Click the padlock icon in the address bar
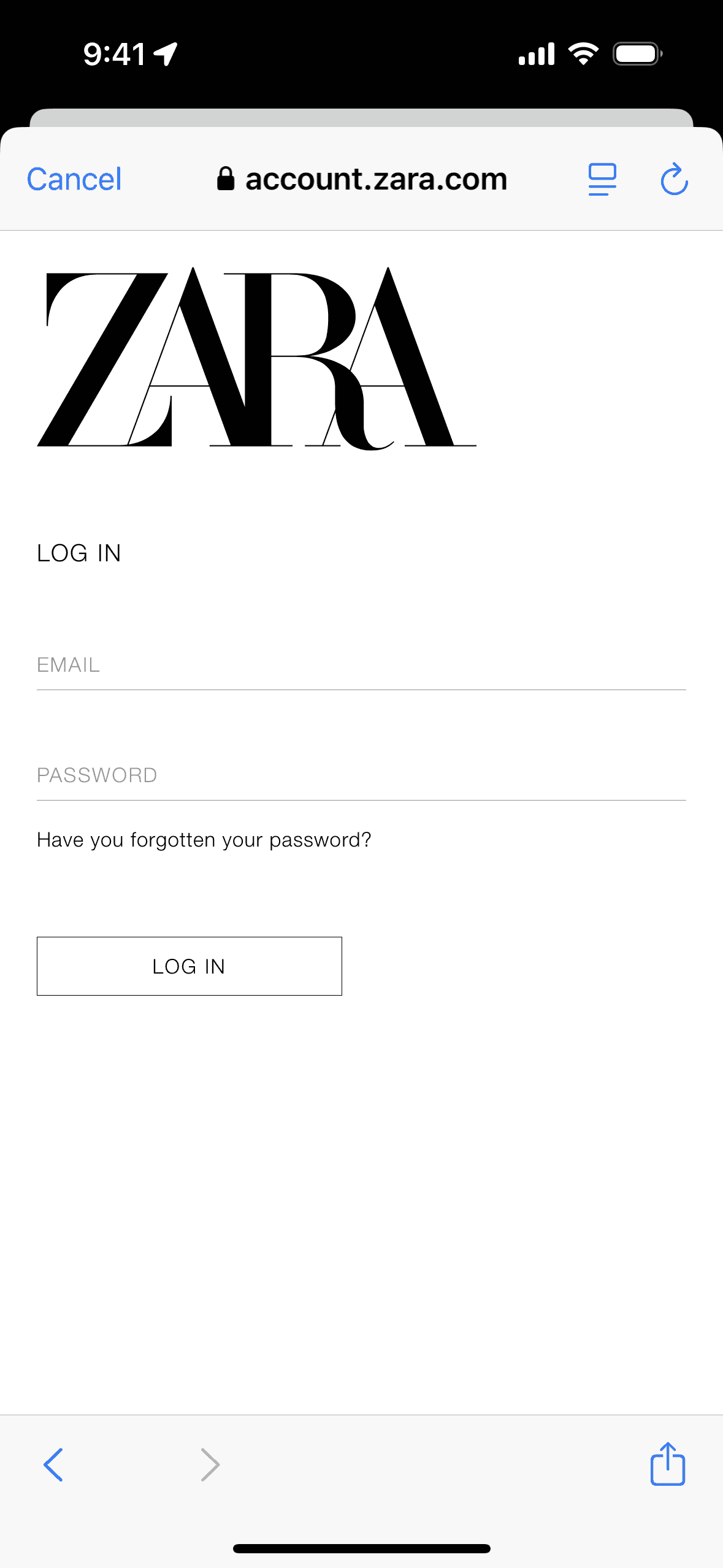Screen dimensions: 723x1568 point(226,179)
